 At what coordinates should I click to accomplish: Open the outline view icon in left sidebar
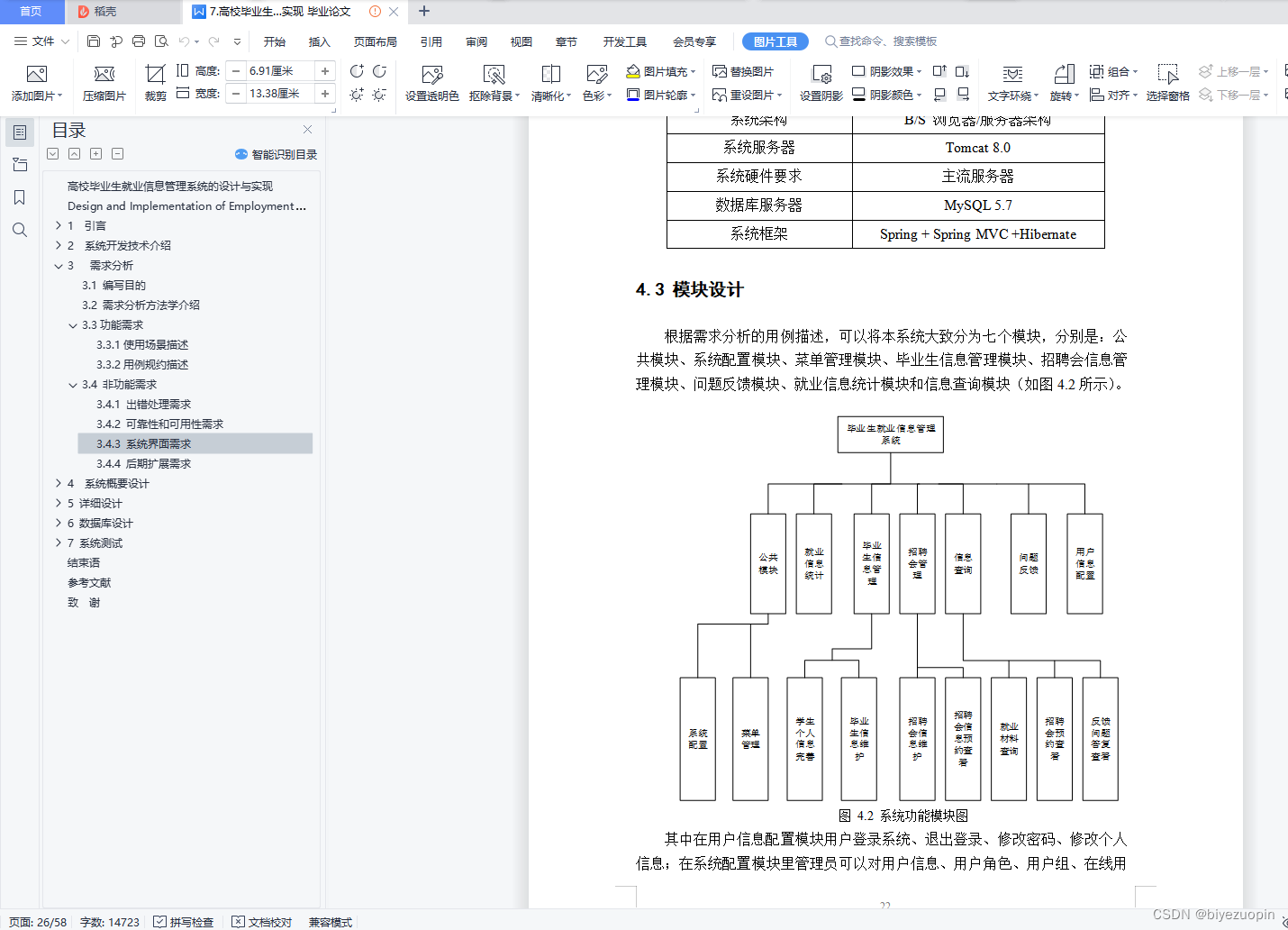point(20,132)
